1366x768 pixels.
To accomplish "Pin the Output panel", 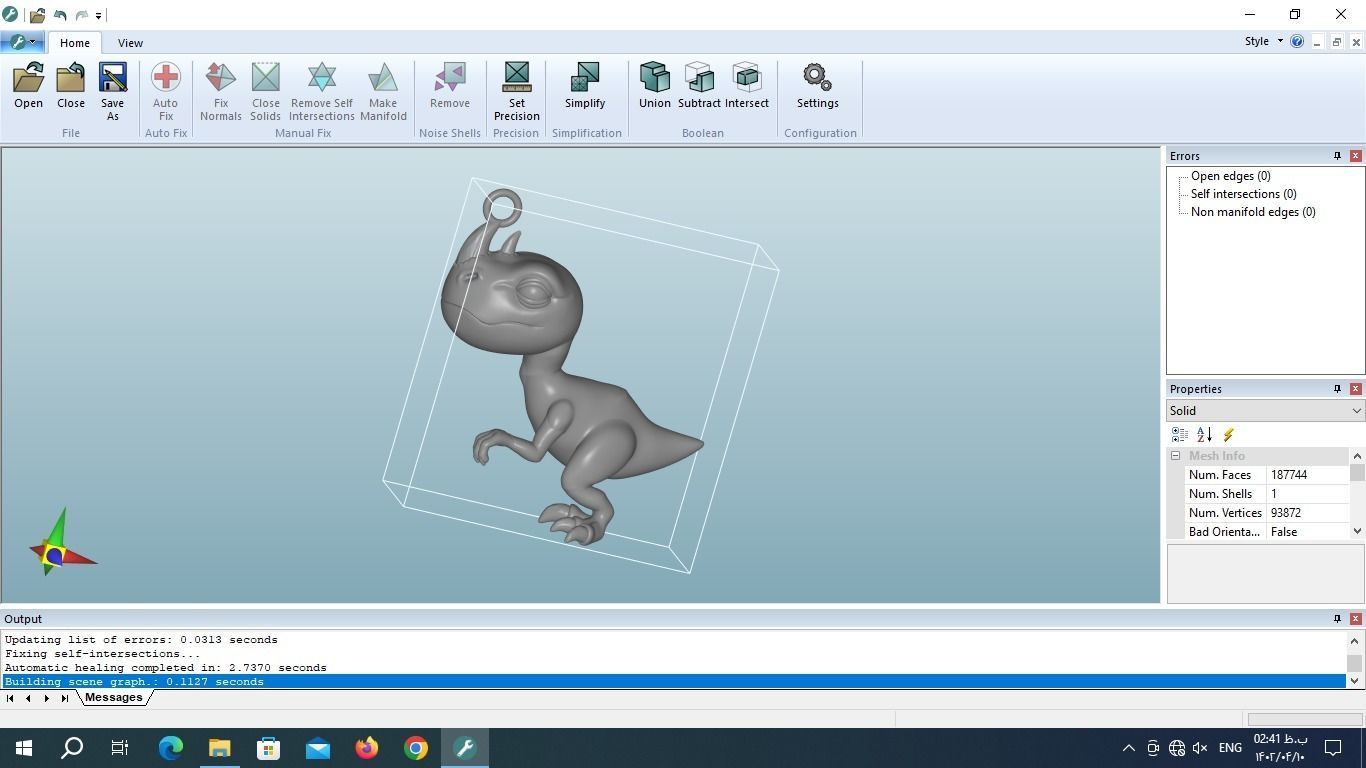I will pyautogui.click(x=1337, y=619).
